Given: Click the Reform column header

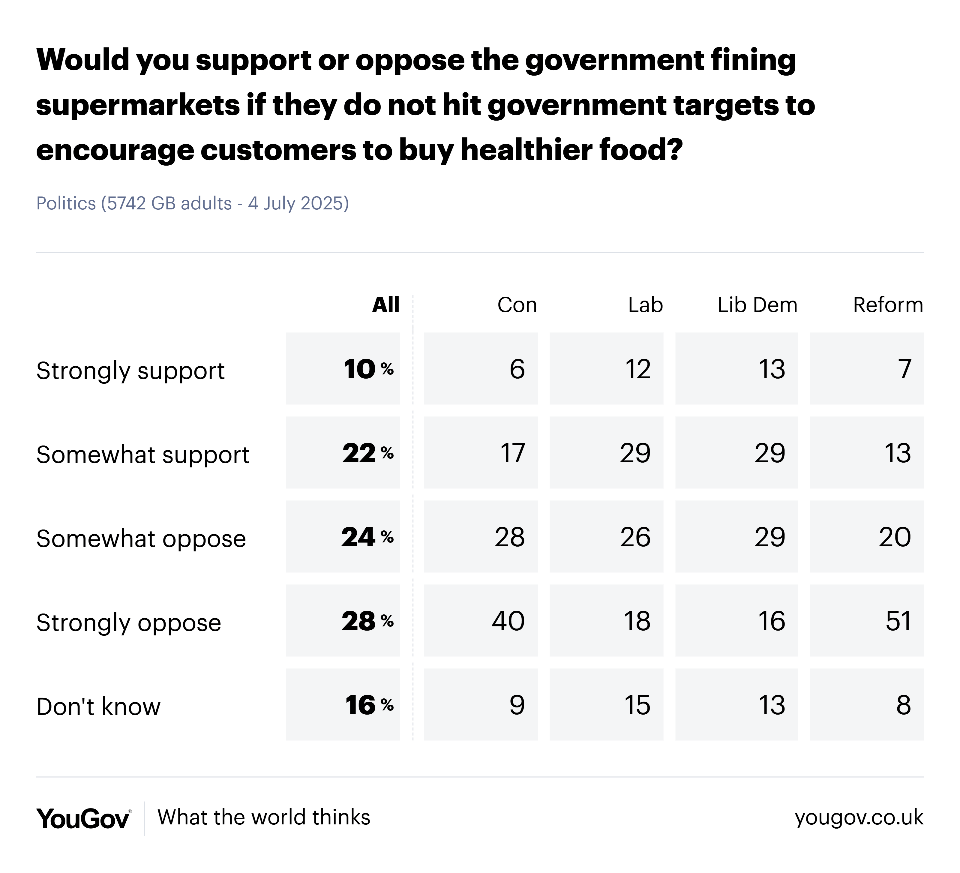Looking at the screenshot, I should [888, 304].
